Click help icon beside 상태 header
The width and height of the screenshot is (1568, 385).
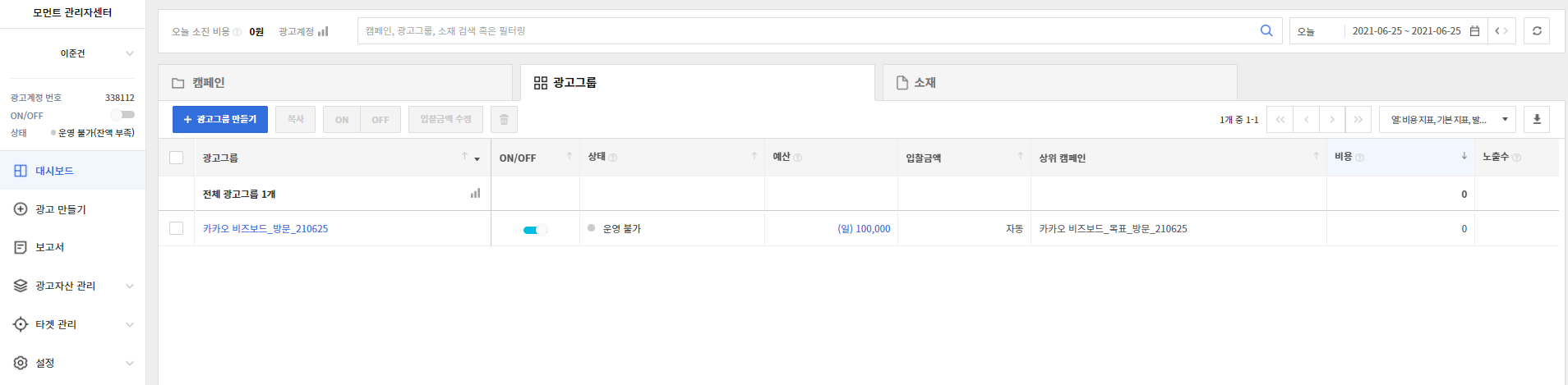(x=613, y=158)
